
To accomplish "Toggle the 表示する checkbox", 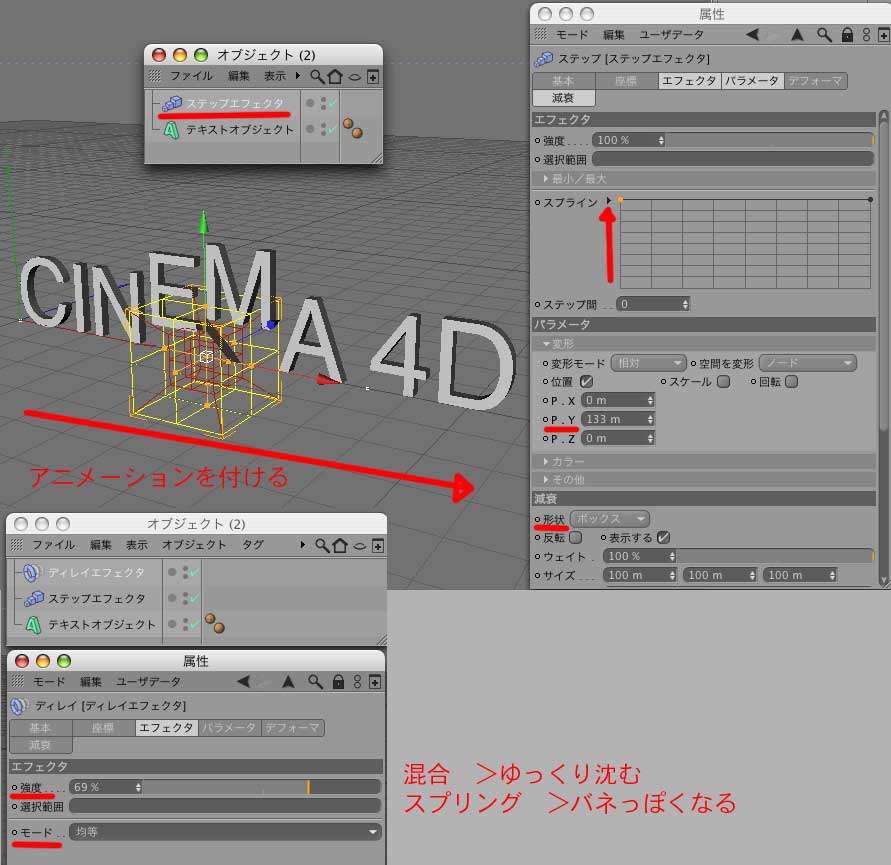I will (x=663, y=538).
